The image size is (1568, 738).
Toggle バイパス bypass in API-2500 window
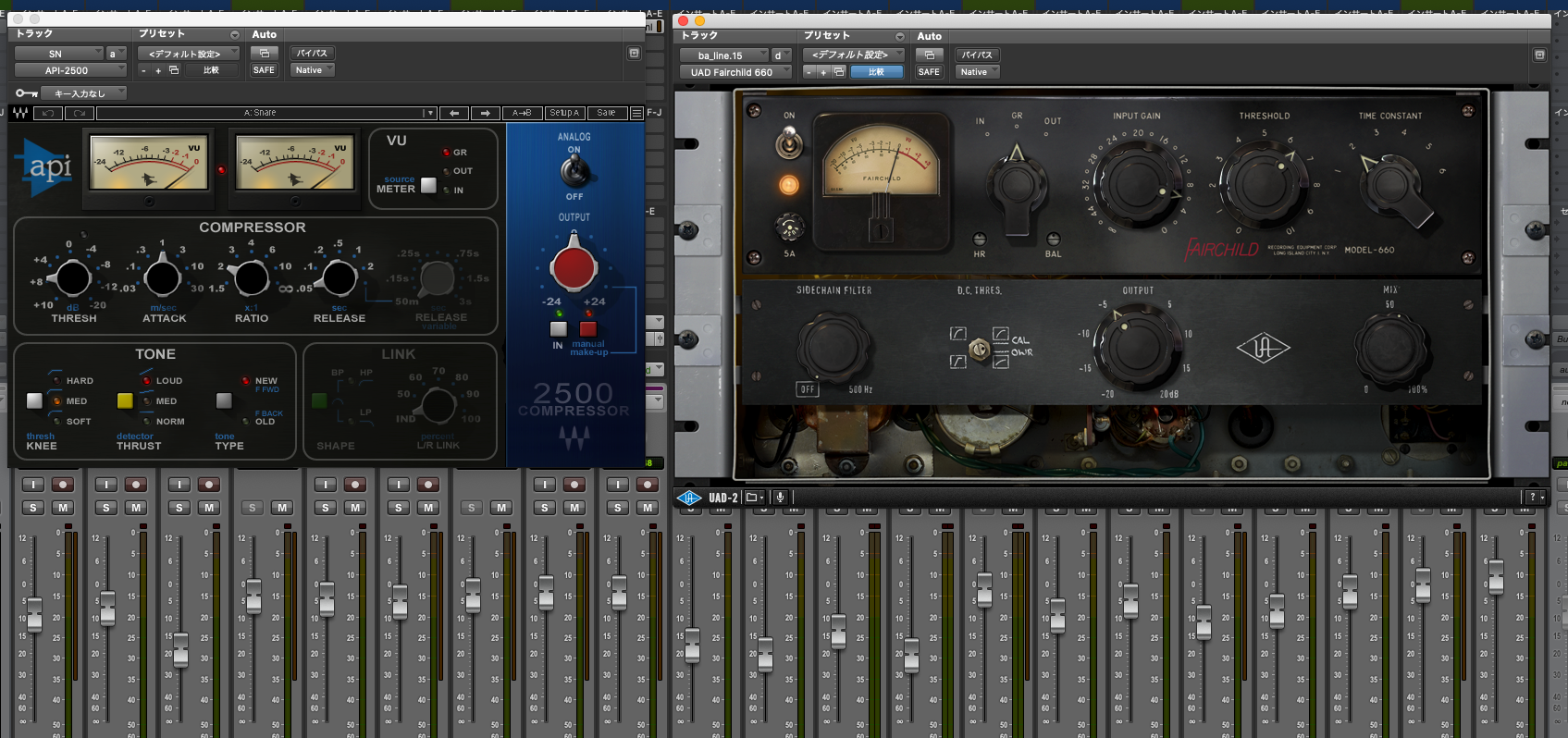click(312, 54)
